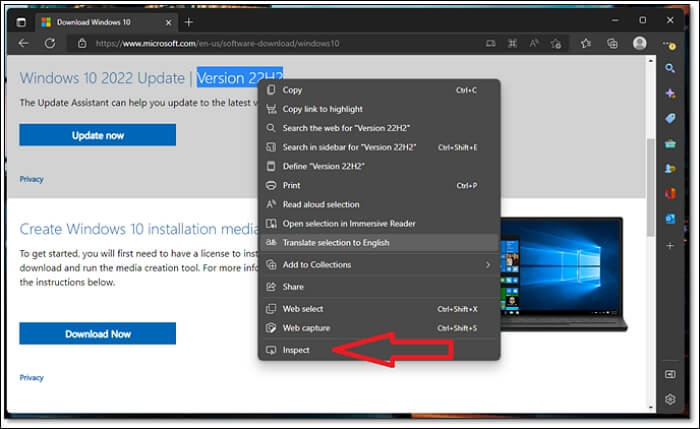Expand the Add to Collections submenu

click(380, 264)
